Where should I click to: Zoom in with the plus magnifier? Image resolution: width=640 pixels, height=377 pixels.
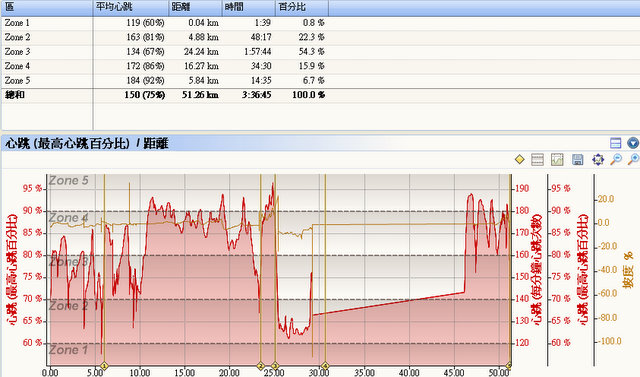pyautogui.click(x=634, y=160)
